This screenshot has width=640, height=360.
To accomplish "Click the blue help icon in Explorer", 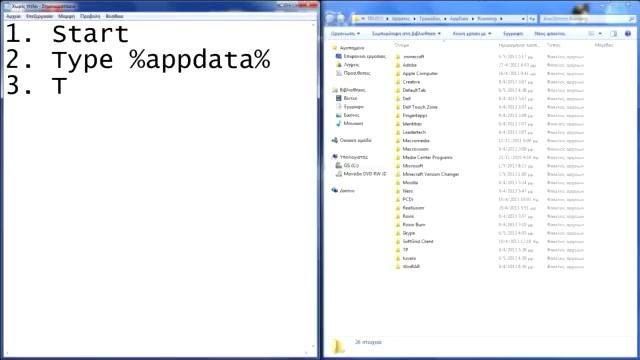I will click(628, 33).
